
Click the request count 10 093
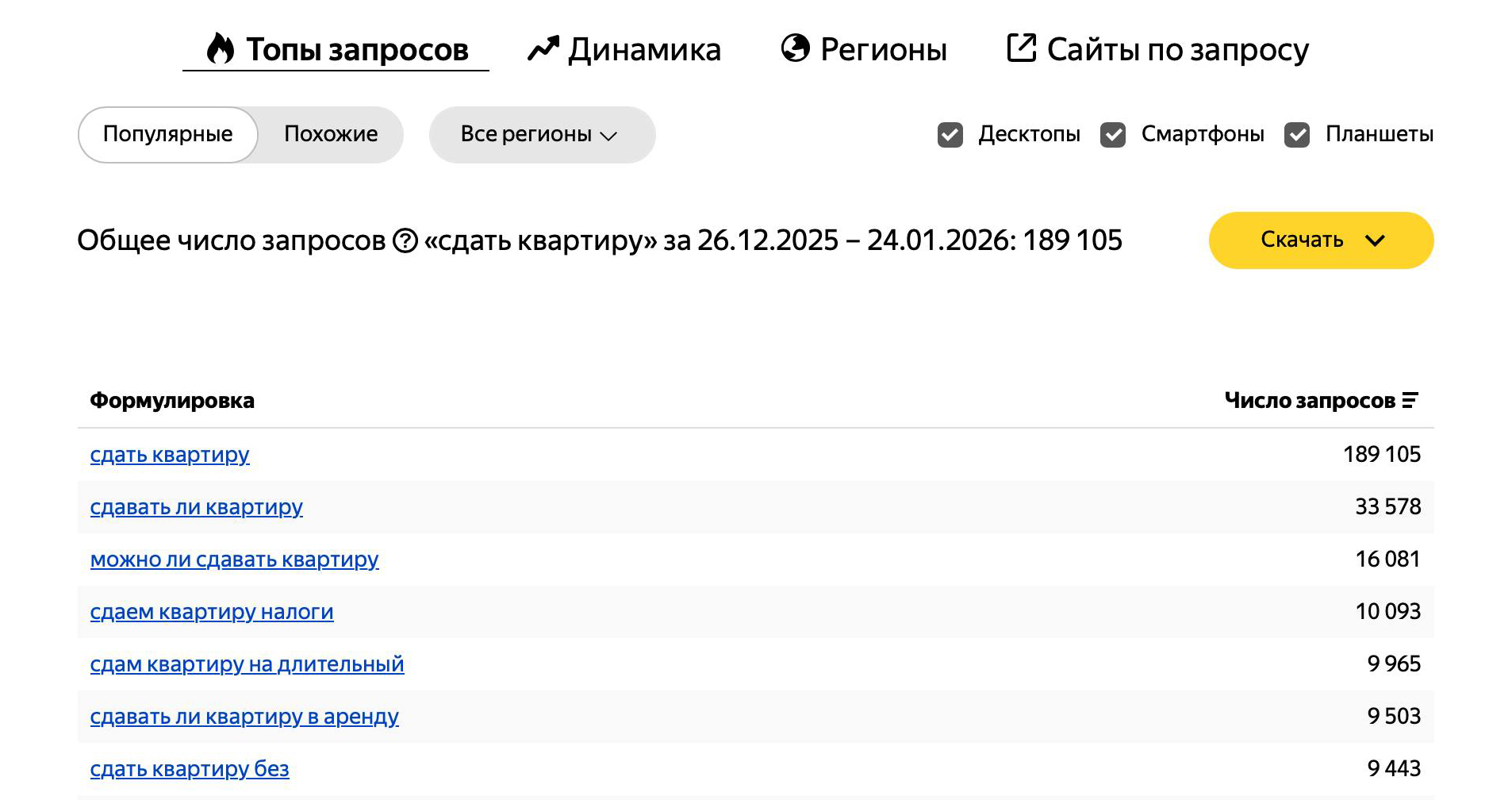(1388, 612)
